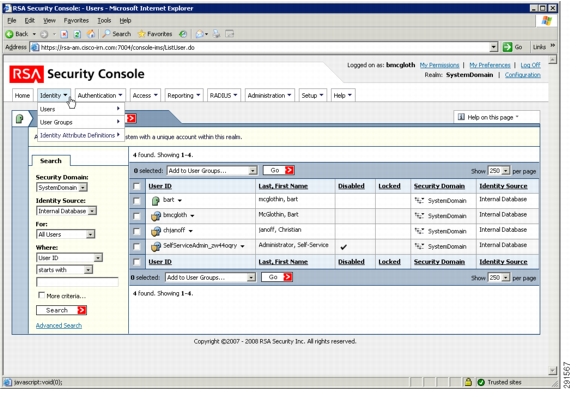The height and width of the screenshot is (397, 576).
Task: Click the IE Home icon
Action: (x=90, y=34)
